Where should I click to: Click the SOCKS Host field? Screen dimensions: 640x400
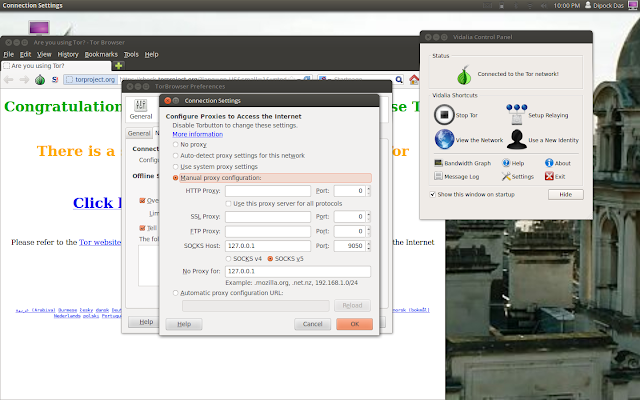(x=268, y=246)
